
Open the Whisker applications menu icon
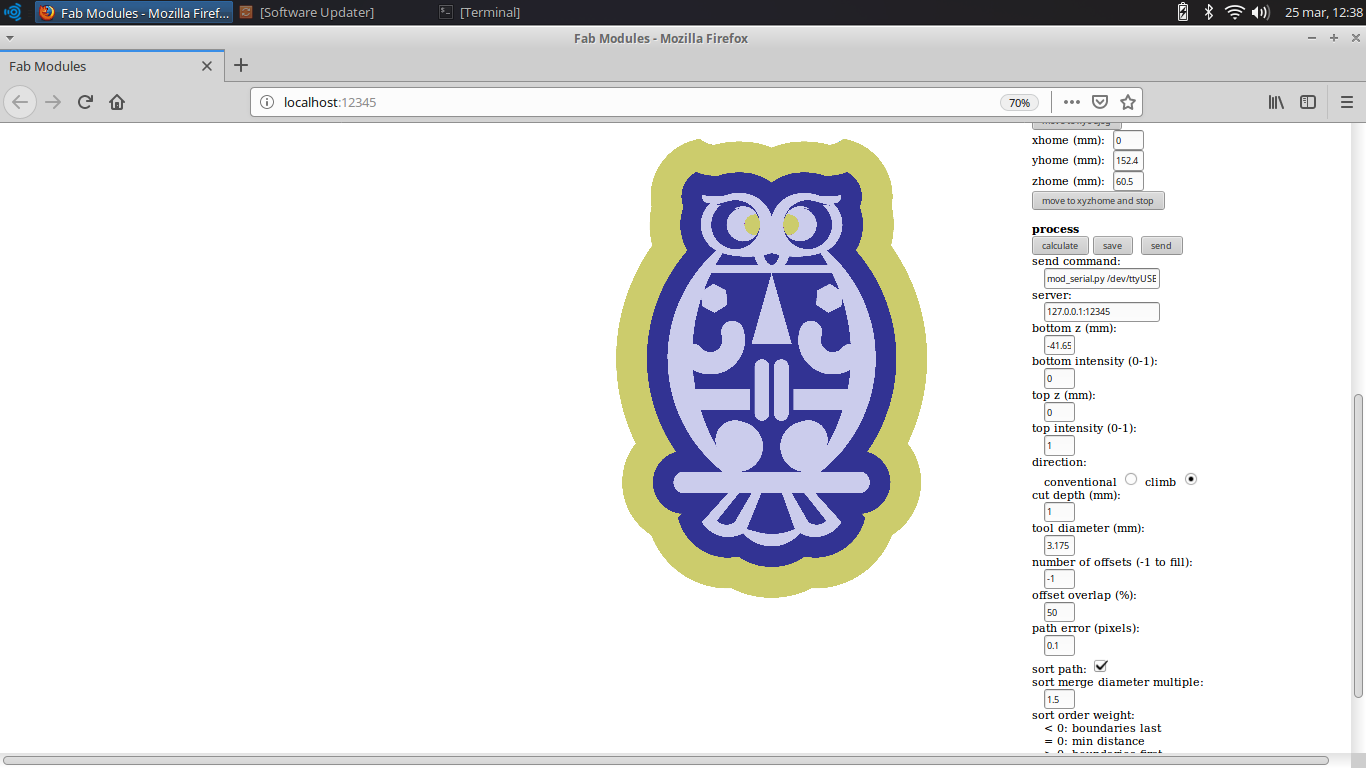tap(13, 12)
